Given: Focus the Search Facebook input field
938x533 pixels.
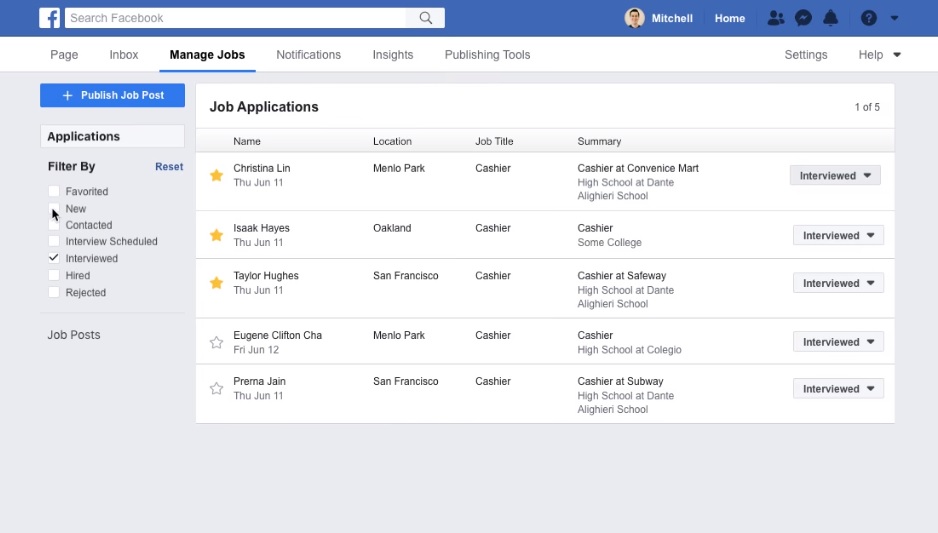Looking at the screenshot, I should [237, 18].
